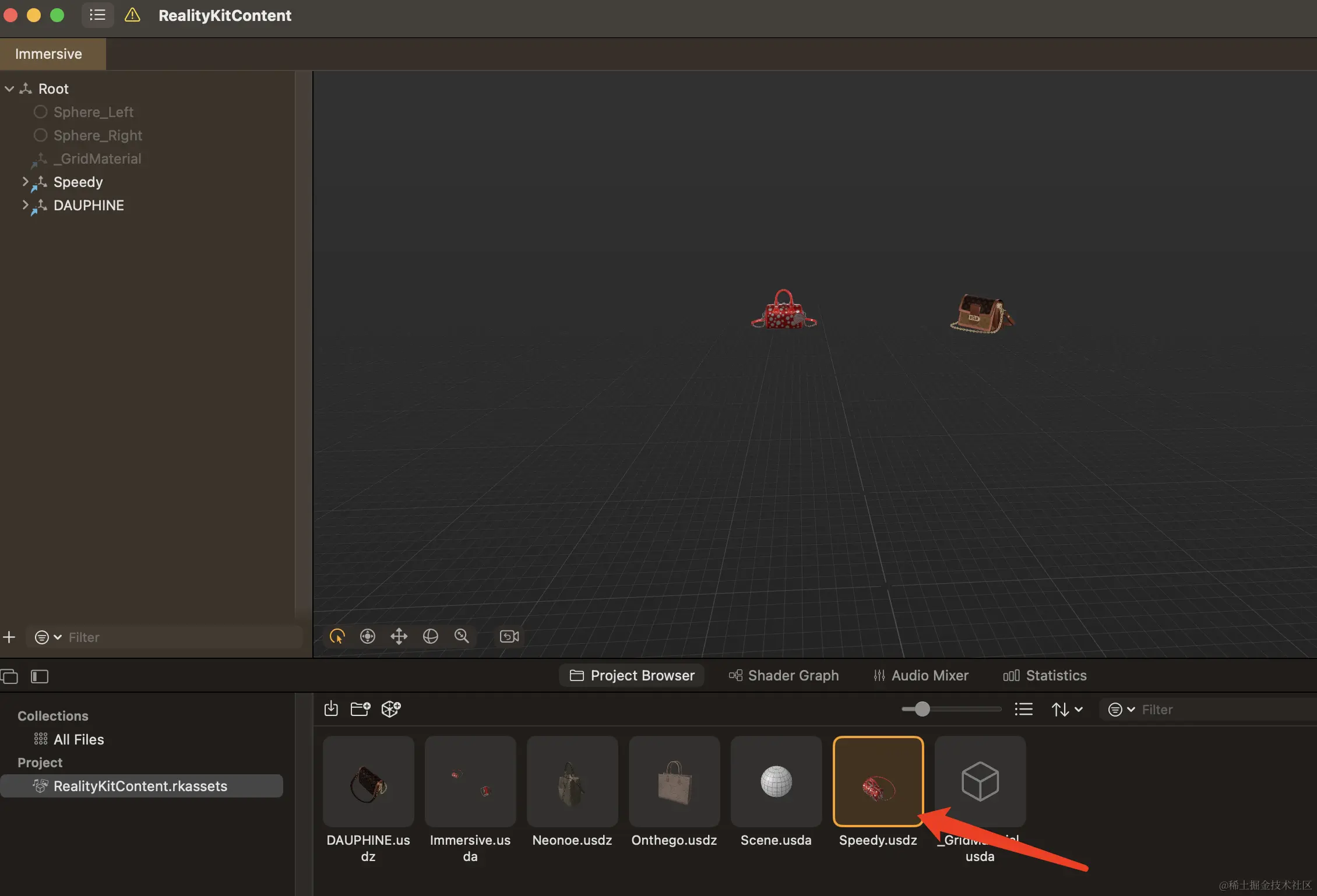Screen dimensions: 1317x896
Task: Select All Files collection
Action: pyautogui.click(x=79, y=739)
